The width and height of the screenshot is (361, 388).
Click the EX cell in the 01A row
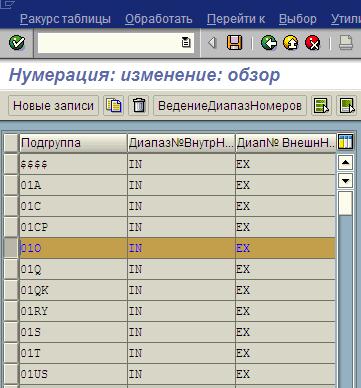[x=286, y=185]
